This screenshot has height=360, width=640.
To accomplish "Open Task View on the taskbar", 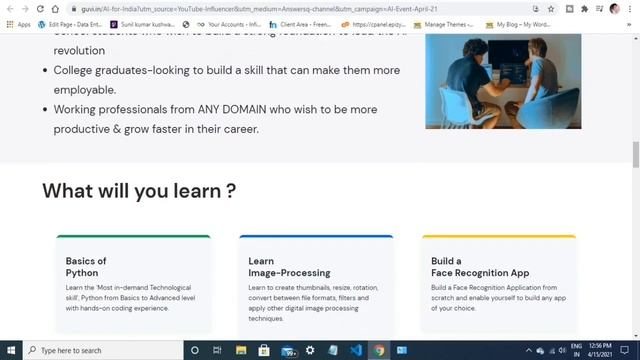I will tap(217, 350).
